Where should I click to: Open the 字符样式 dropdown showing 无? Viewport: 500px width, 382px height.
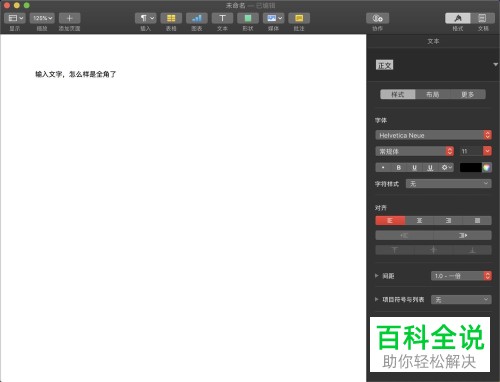(x=448, y=183)
